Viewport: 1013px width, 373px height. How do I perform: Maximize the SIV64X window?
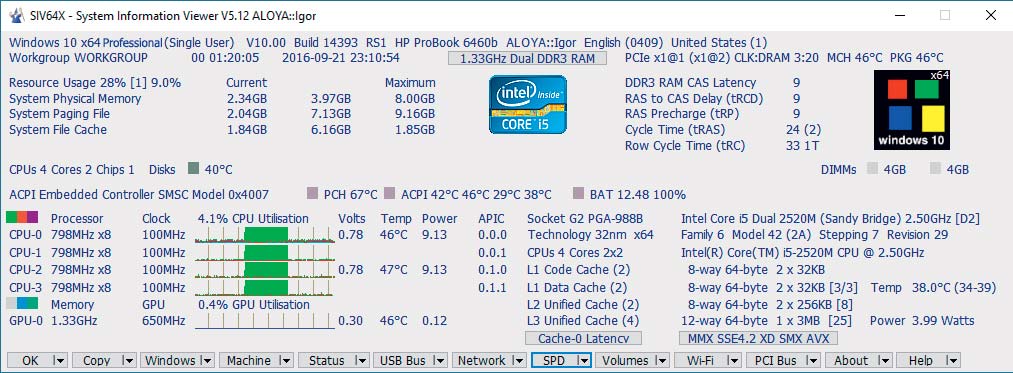click(x=945, y=16)
